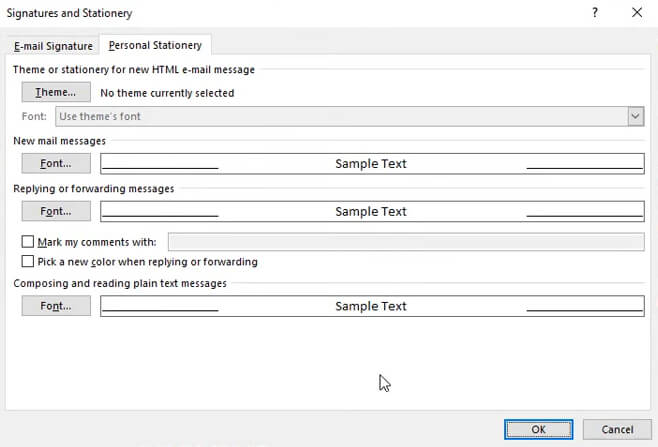Click the new mail messages Sample Text preview
This screenshot has width=658, height=447.
pos(371,163)
